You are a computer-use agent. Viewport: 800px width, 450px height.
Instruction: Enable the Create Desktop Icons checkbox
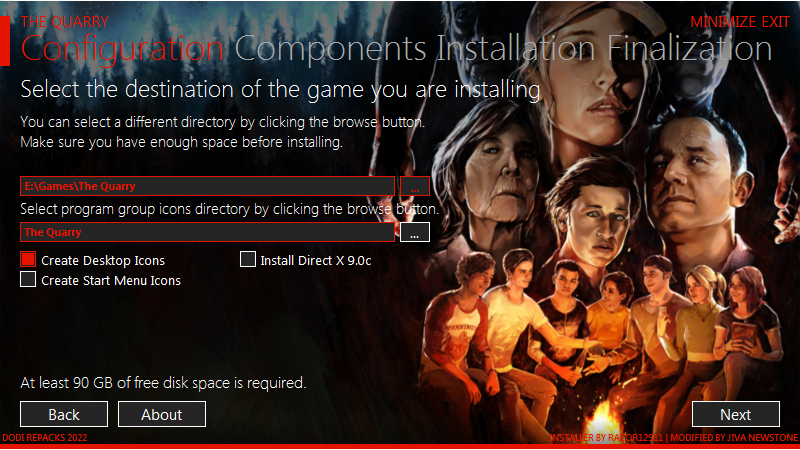coord(28,260)
